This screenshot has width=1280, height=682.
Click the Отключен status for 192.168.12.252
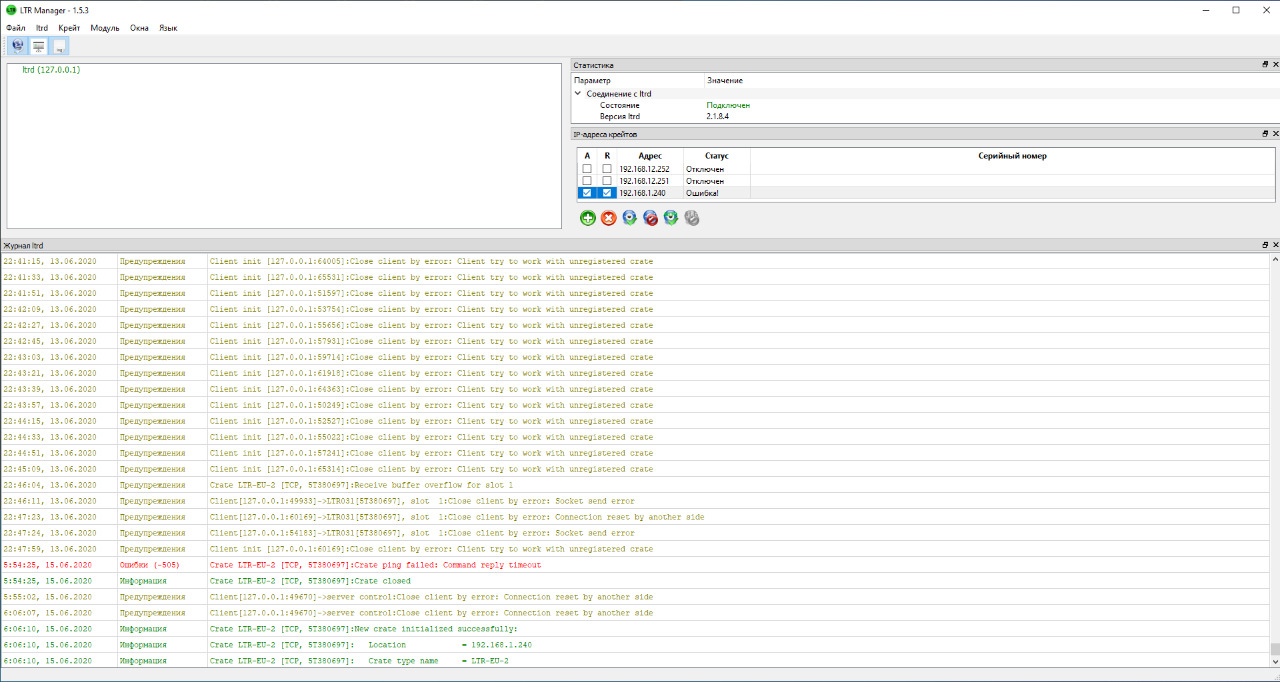[x=717, y=169]
